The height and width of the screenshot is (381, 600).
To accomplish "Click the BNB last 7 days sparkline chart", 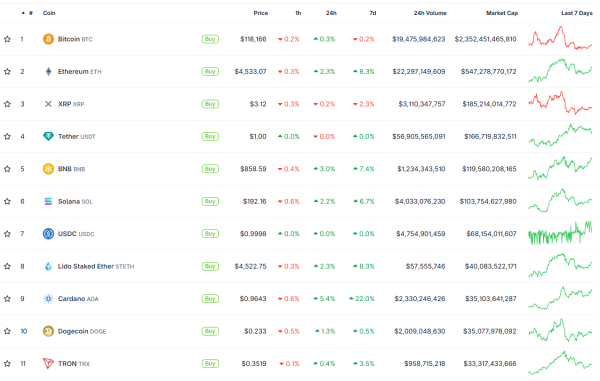I will click(x=560, y=168).
